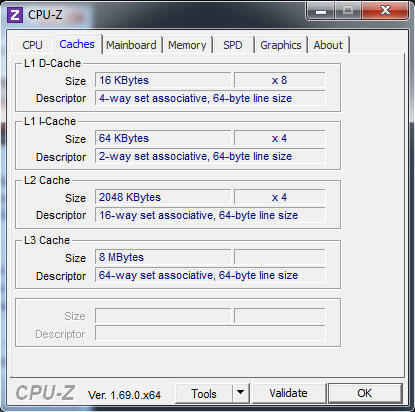This screenshot has height=412, width=415.
Task: Click L1 D-Cache size field 16 KBytes
Action: click(x=163, y=80)
